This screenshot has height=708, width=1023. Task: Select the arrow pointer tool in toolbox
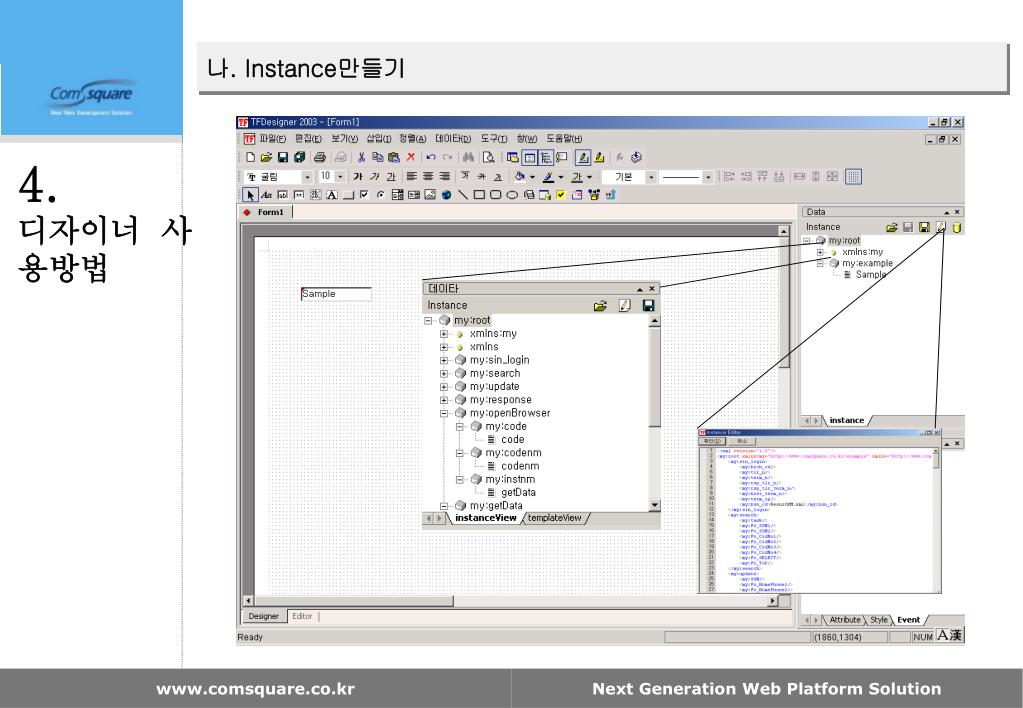(250, 194)
